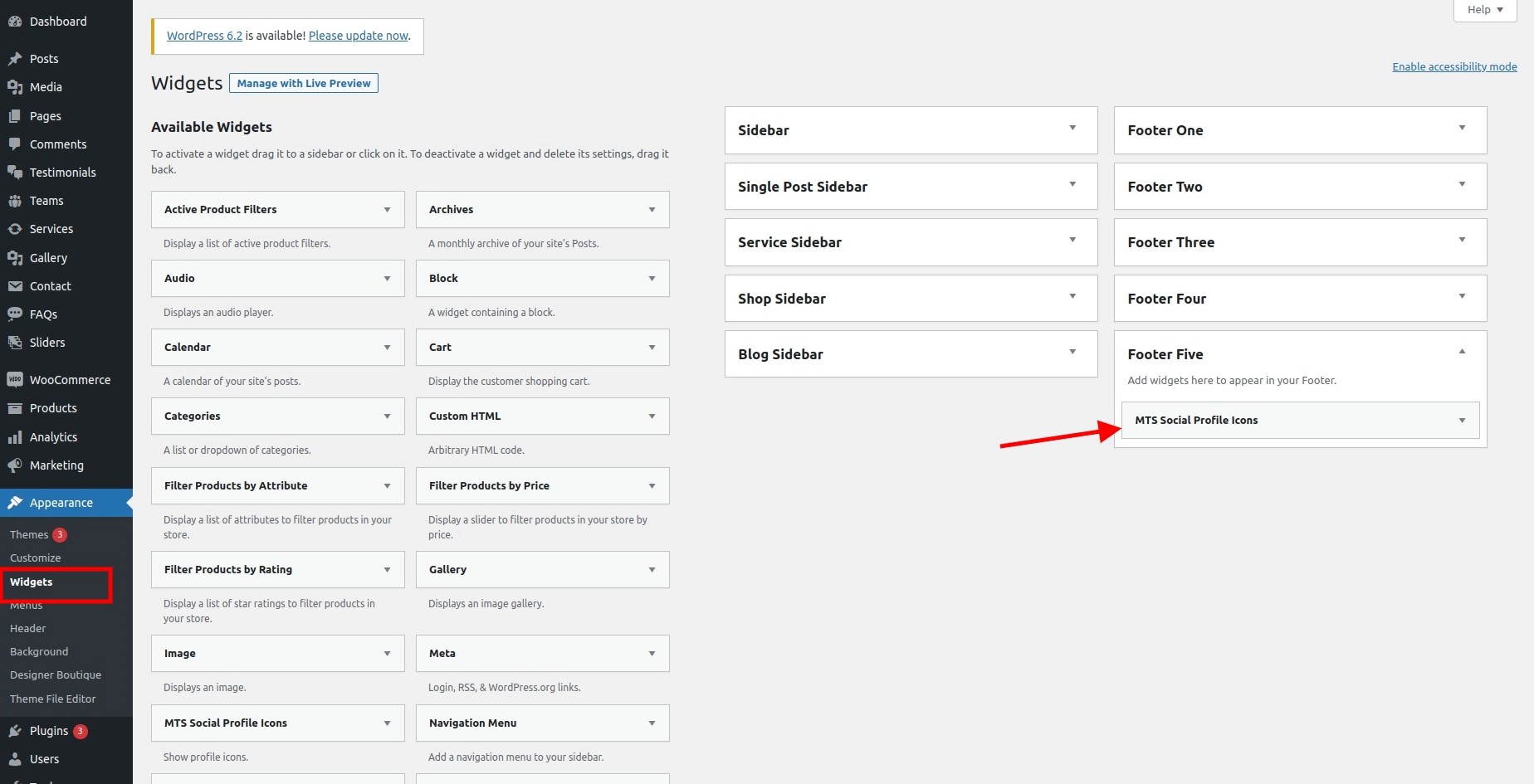This screenshot has height=784, width=1534.
Task: Expand the Footer One area
Action: coord(1300,130)
